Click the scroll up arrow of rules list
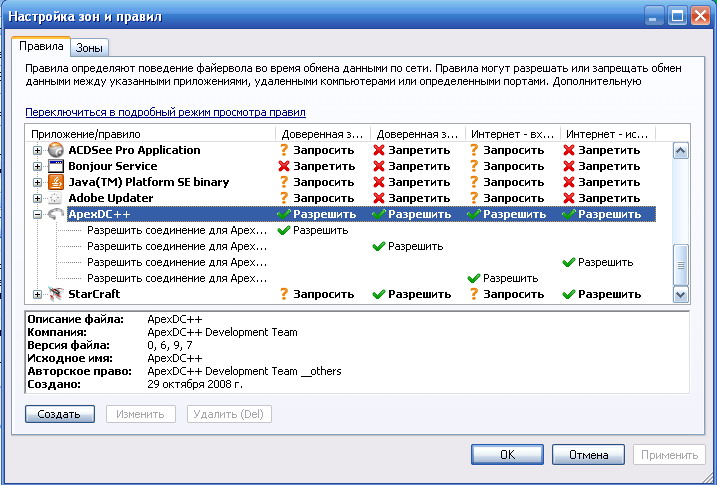Viewport: 717px width, 485px height. tap(680, 151)
